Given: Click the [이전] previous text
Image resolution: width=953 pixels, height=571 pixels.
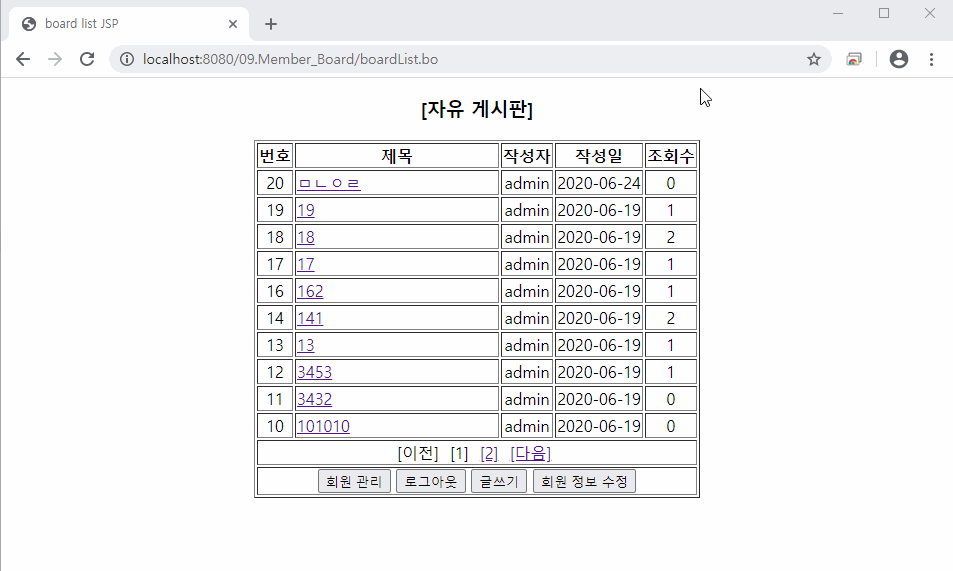Looking at the screenshot, I should [x=418, y=453].
